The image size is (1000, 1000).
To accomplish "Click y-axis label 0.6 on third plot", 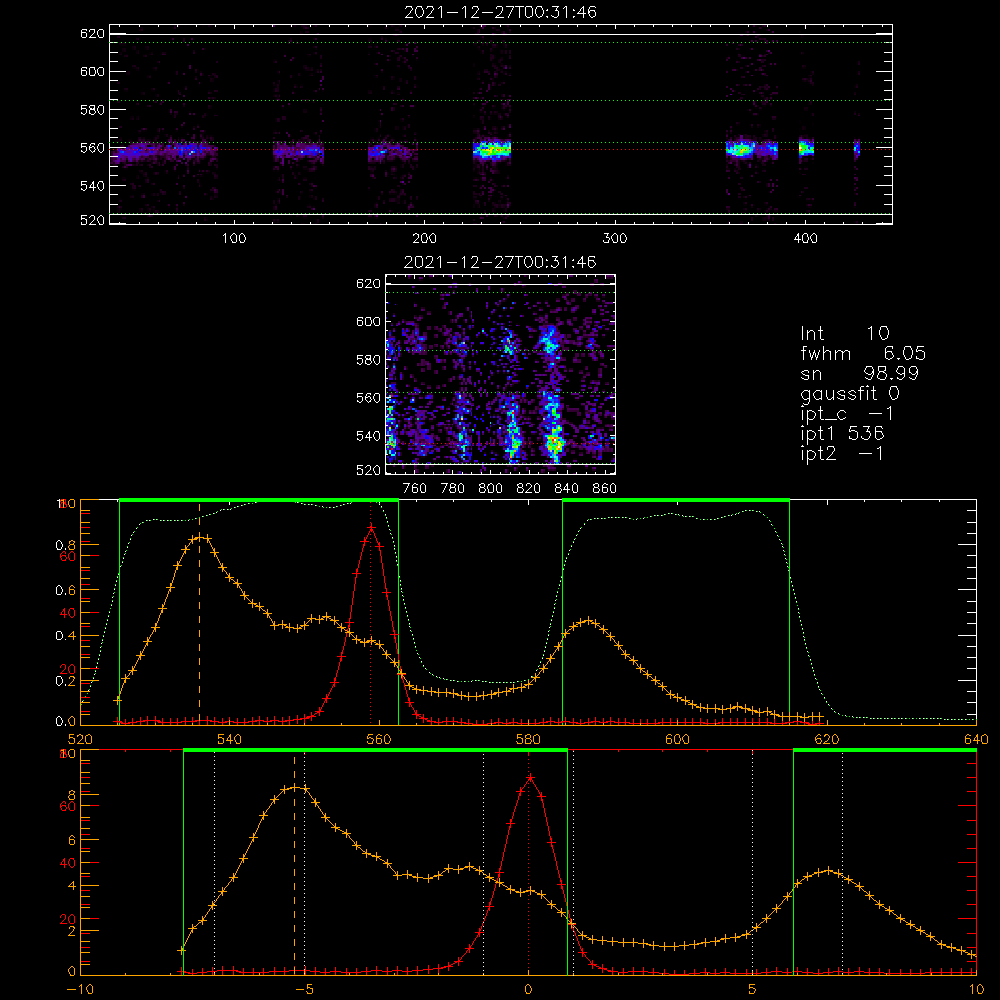I will pos(64,591).
